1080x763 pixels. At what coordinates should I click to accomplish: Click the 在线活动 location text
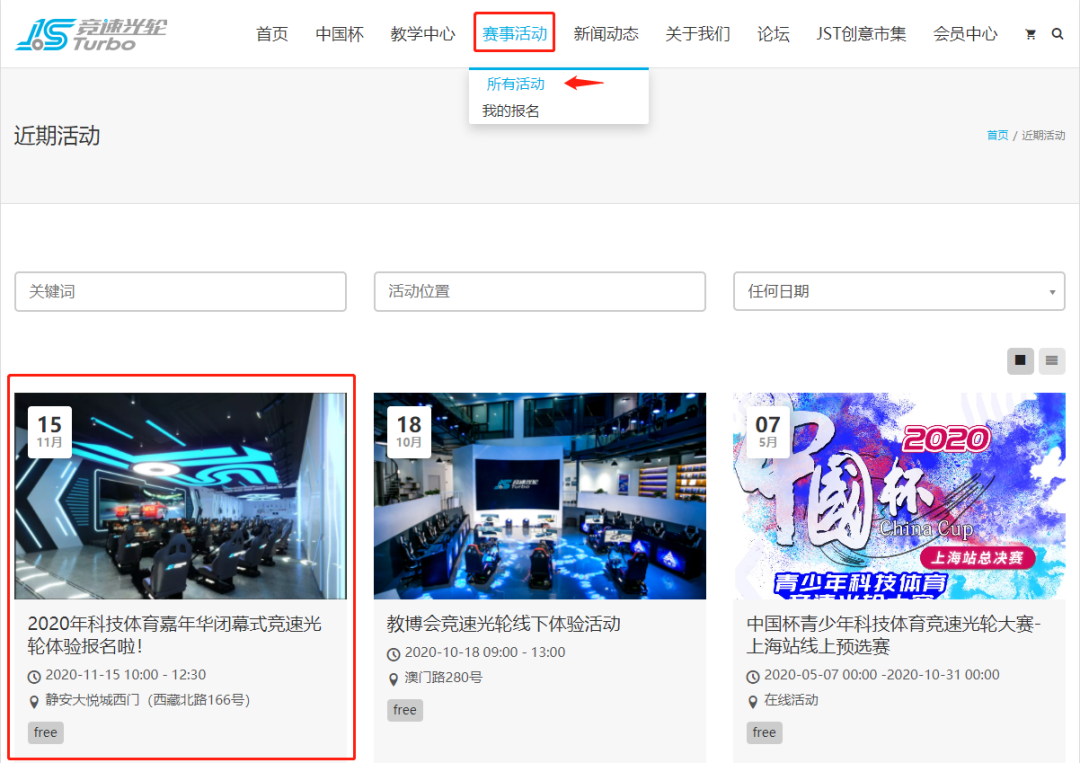[x=791, y=700]
